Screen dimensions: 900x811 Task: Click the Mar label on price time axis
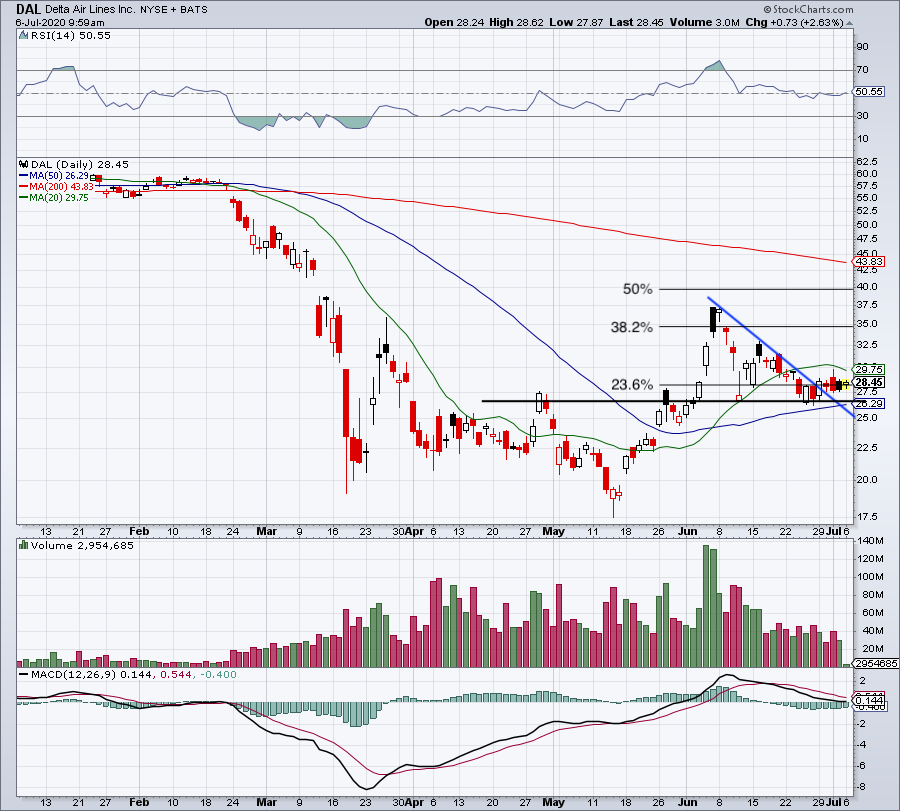pyautogui.click(x=266, y=531)
